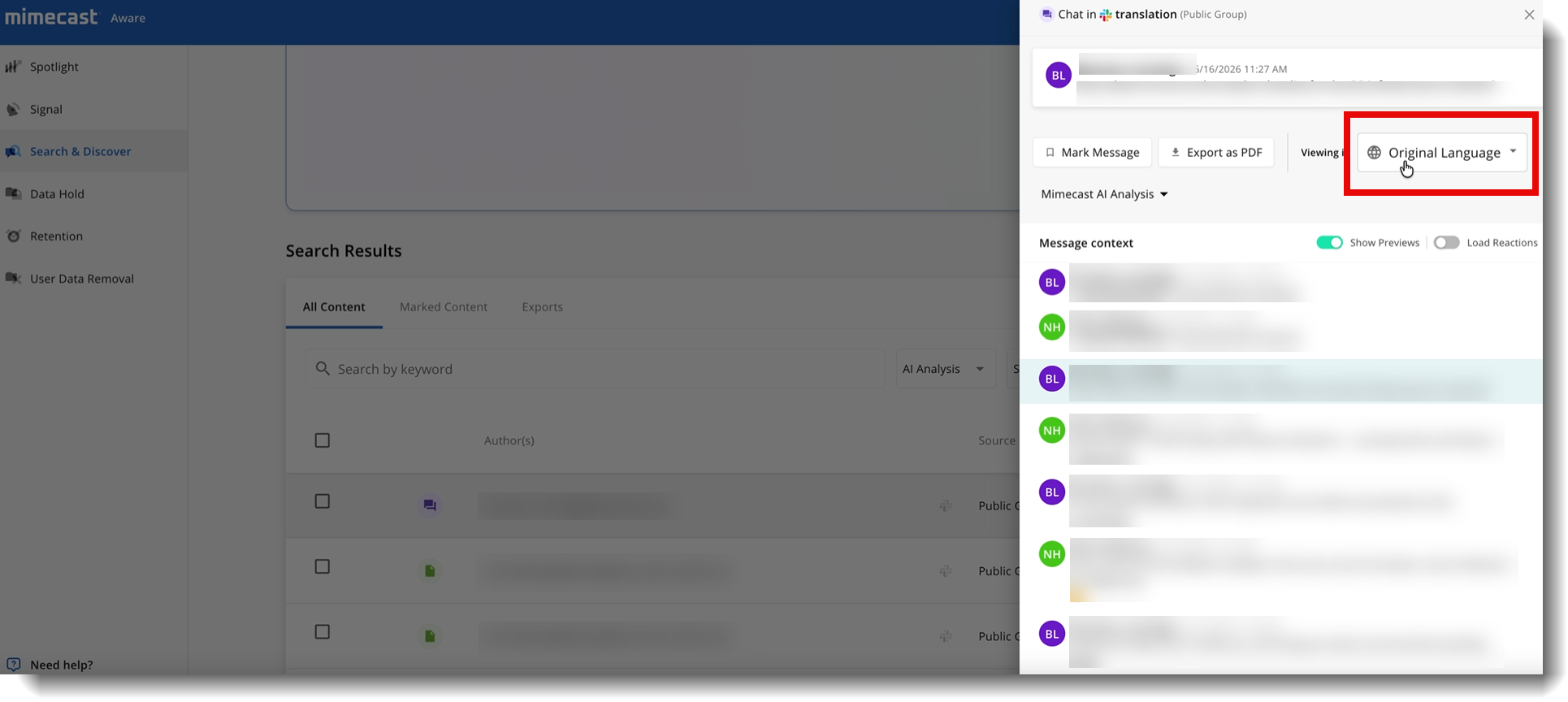
Task: Click the Search by keyword field
Action: click(x=595, y=369)
